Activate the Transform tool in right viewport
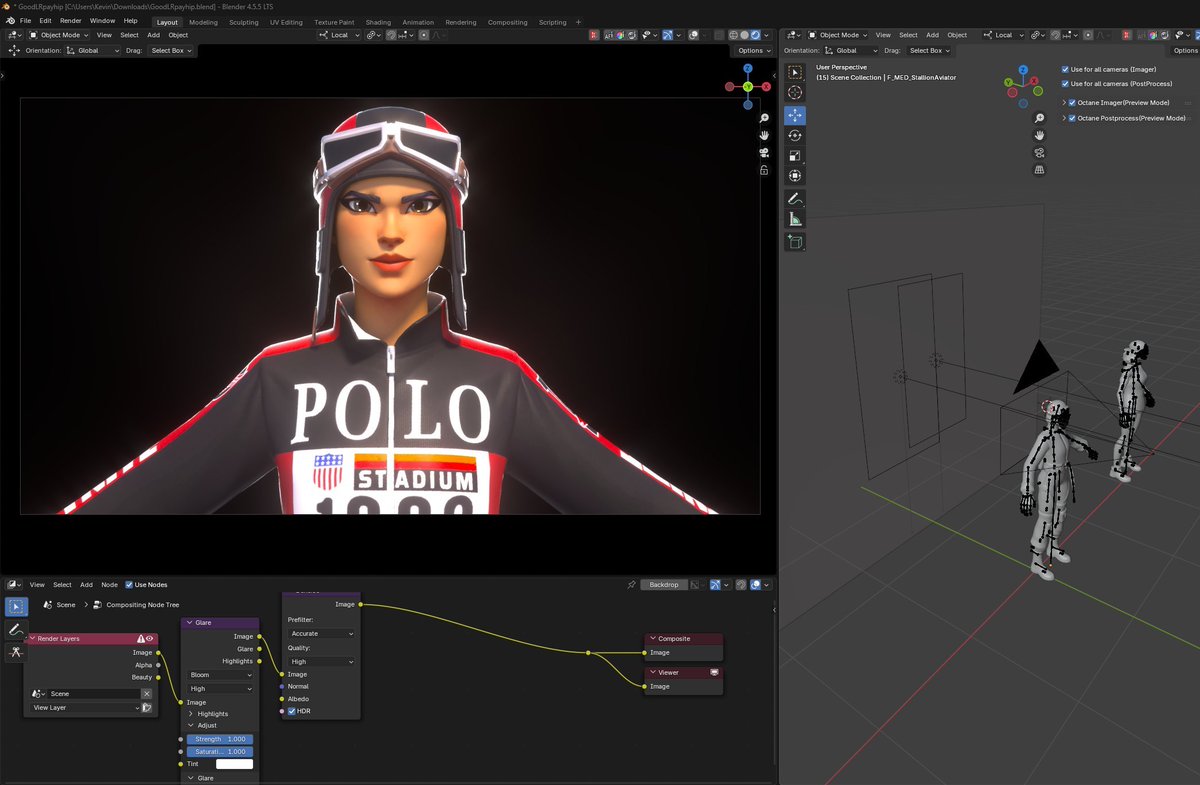 [795, 176]
